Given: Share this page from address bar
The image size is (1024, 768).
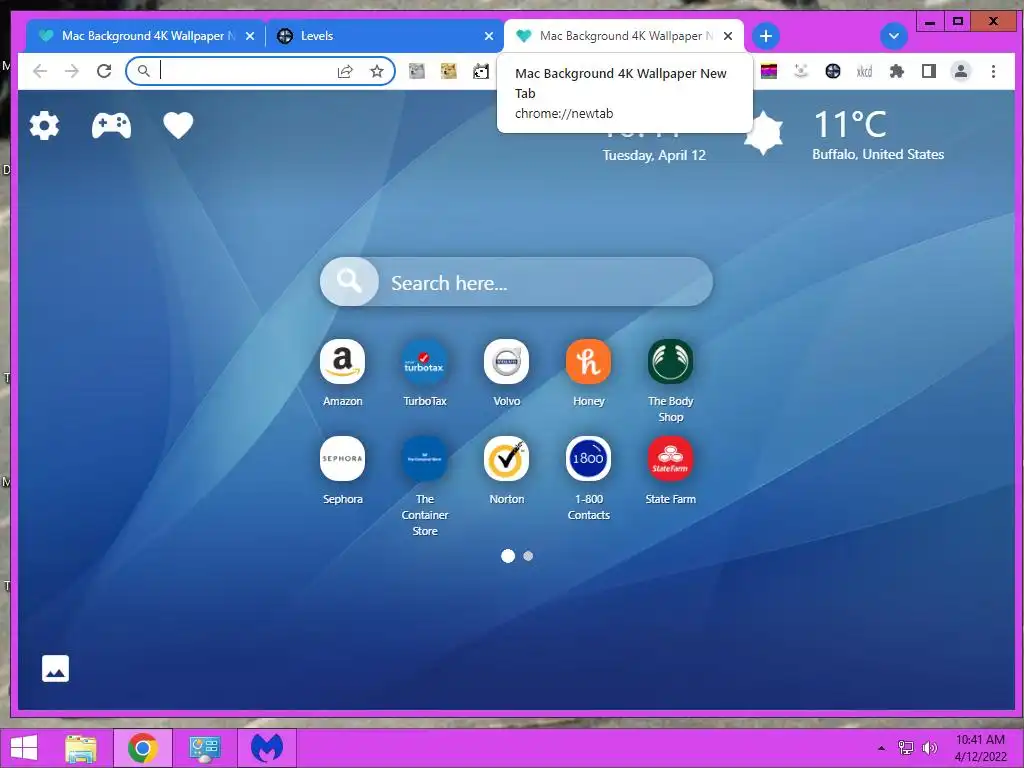Looking at the screenshot, I should pyautogui.click(x=345, y=71).
